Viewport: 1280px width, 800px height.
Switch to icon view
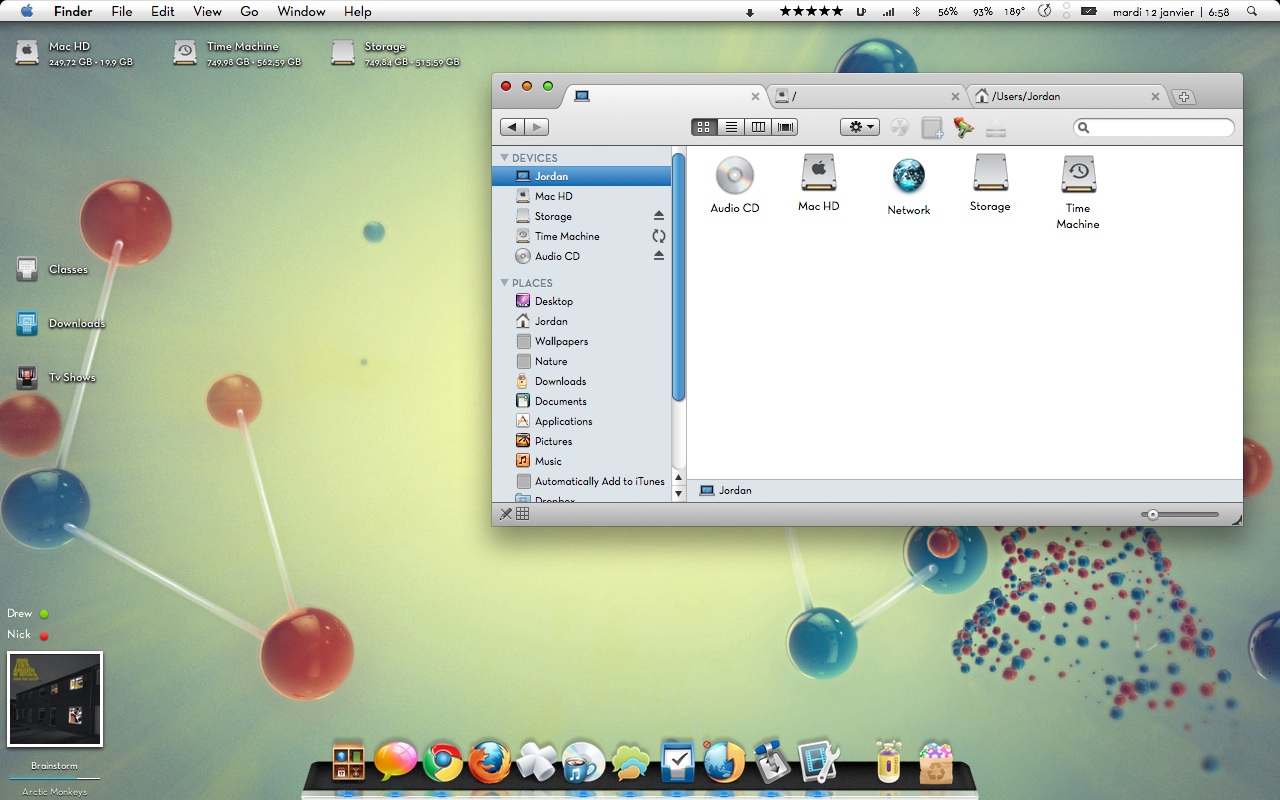704,127
